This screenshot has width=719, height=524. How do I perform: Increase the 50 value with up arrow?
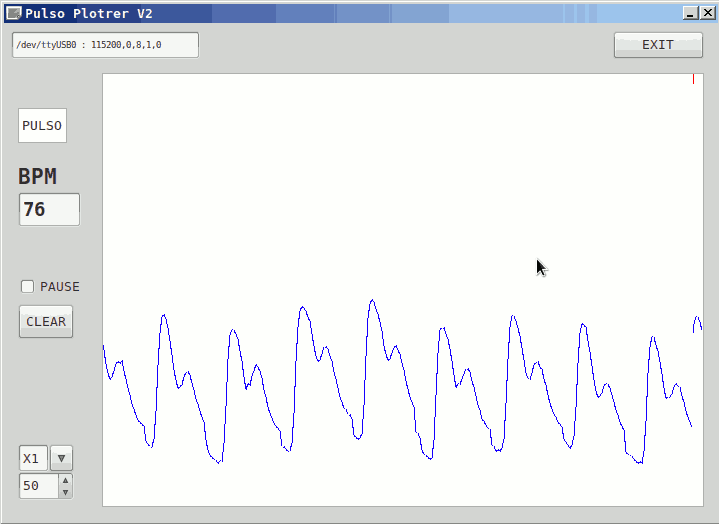(x=66, y=480)
